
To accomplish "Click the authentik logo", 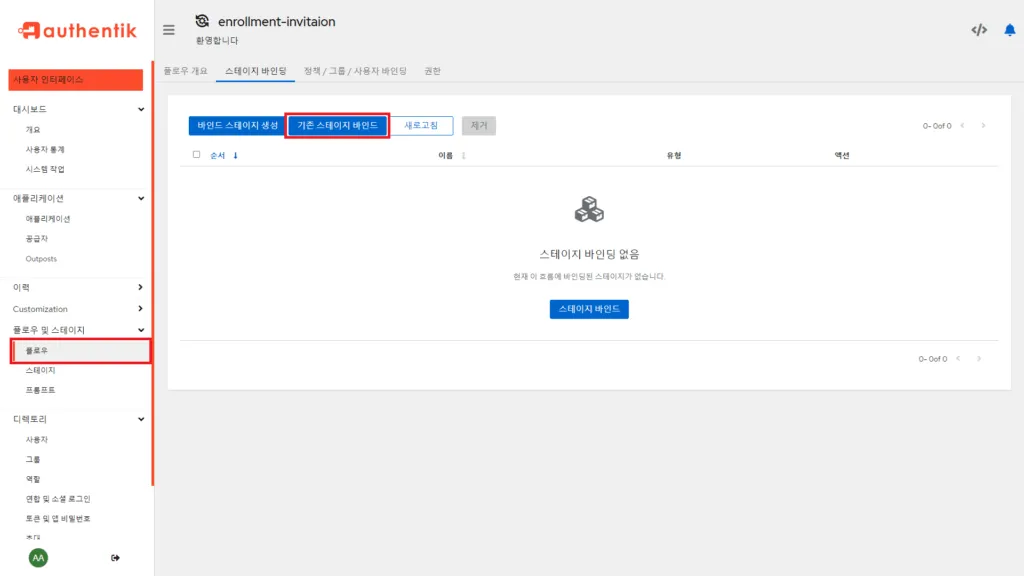I will tap(80, 30).
